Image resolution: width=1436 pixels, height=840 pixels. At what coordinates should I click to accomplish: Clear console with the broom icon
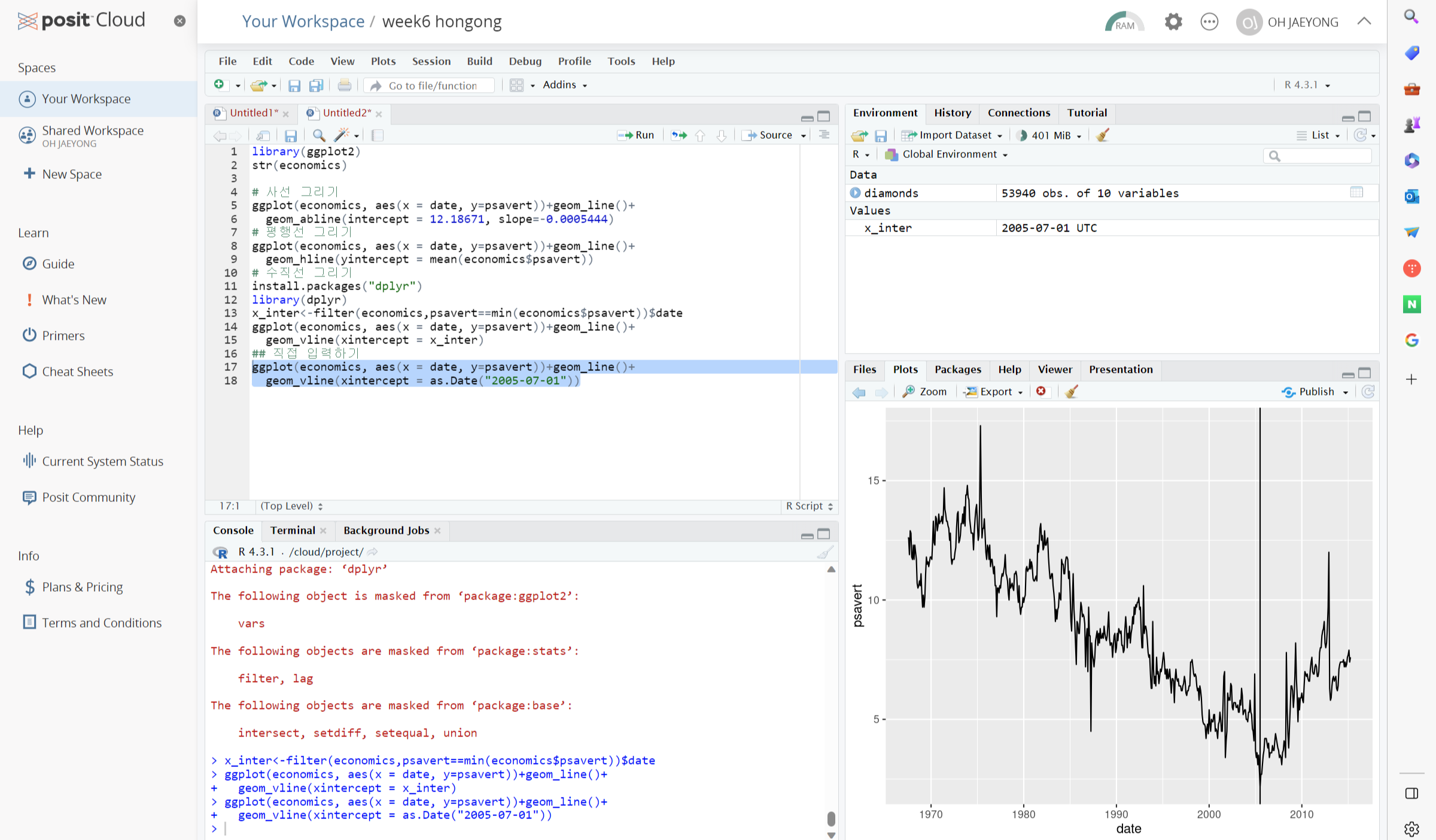[x=825, y=552]
